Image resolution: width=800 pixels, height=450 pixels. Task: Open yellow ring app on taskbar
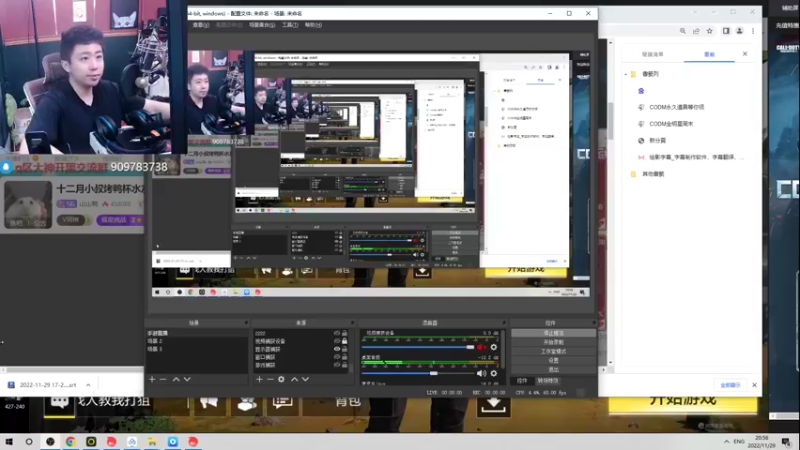(91, 442)
